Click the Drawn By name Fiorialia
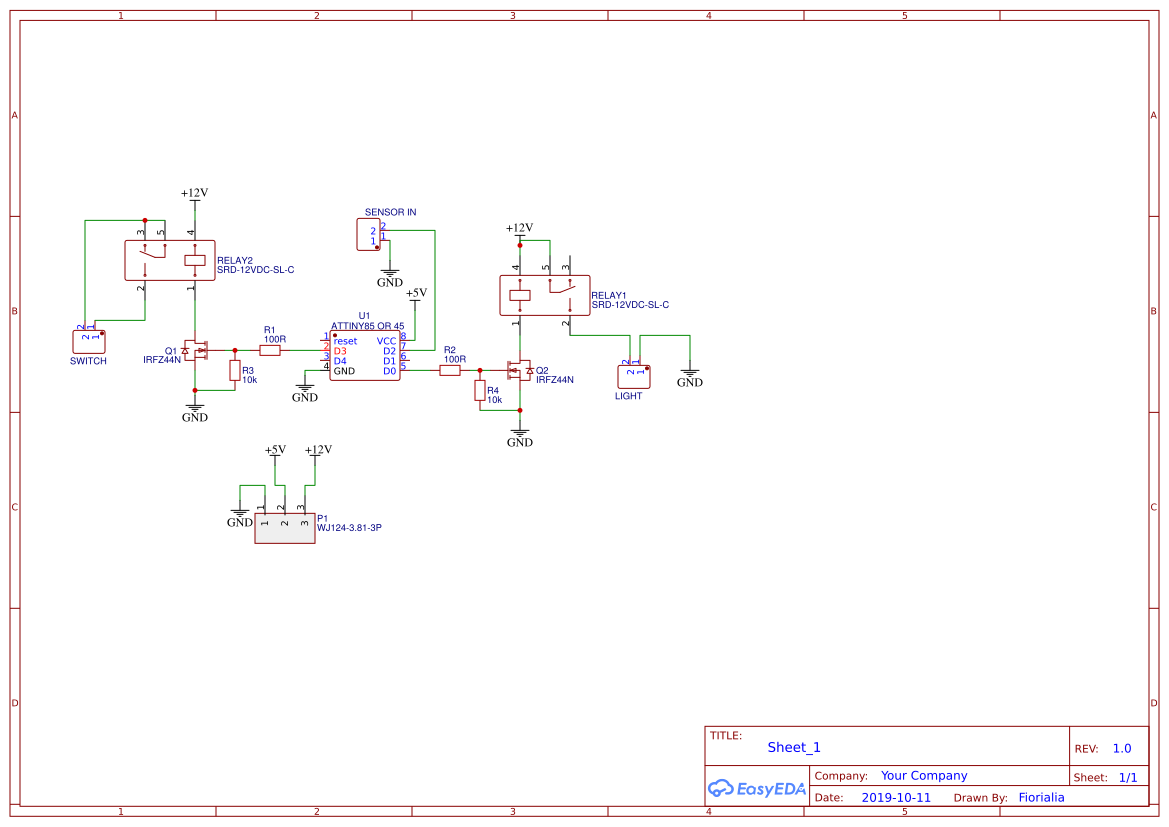Viewport: 1169px width, 827px height. [1041, 797]
